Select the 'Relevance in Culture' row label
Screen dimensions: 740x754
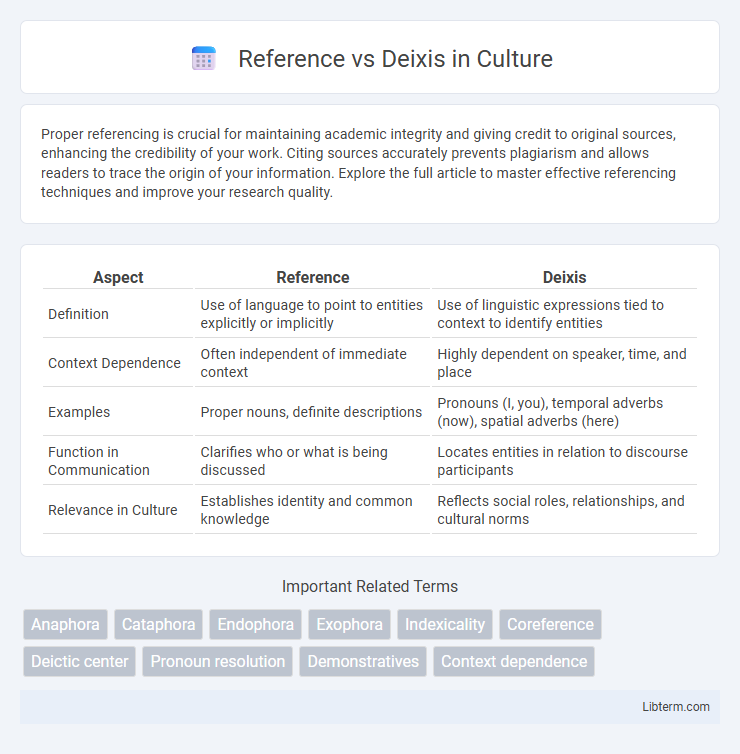click(x=113, y=510)
